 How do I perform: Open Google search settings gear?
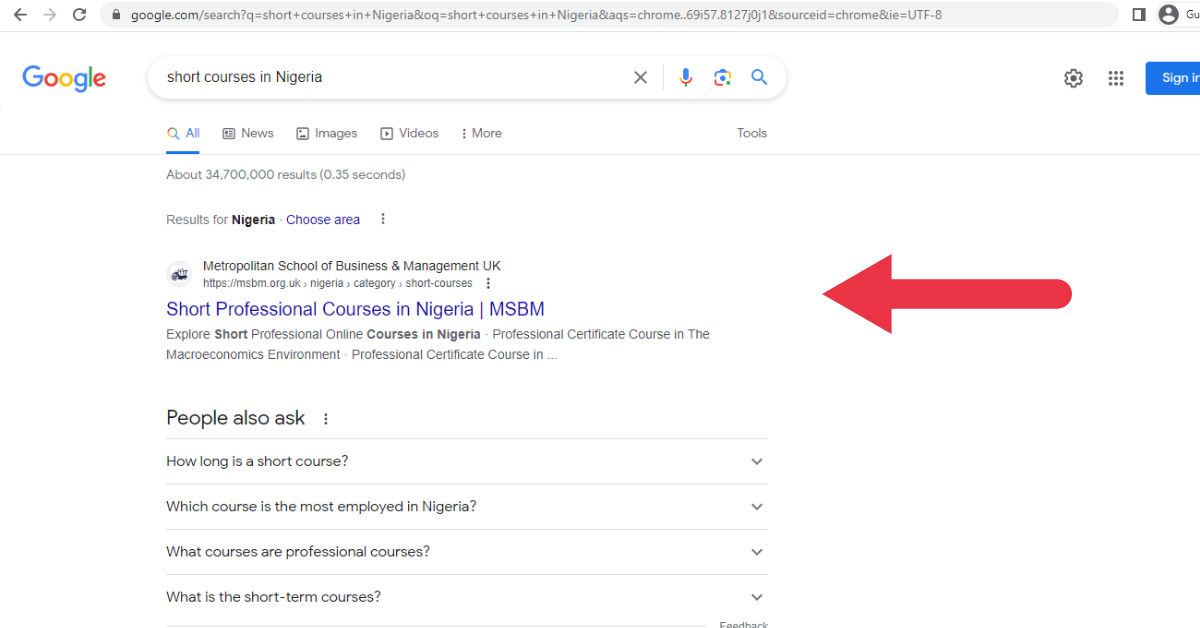click(1073, 78)
